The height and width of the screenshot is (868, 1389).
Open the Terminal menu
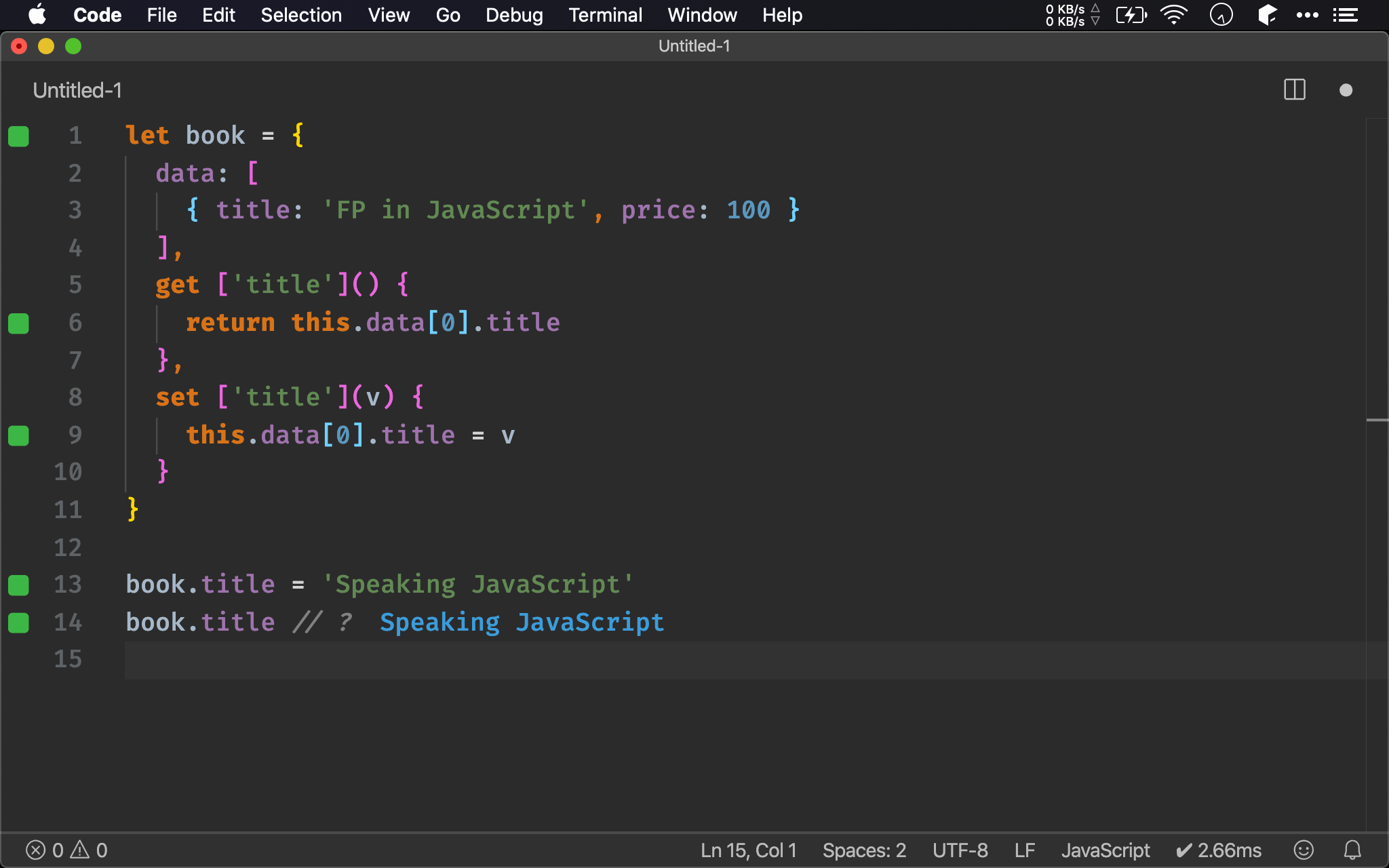(x=605, y=15)
